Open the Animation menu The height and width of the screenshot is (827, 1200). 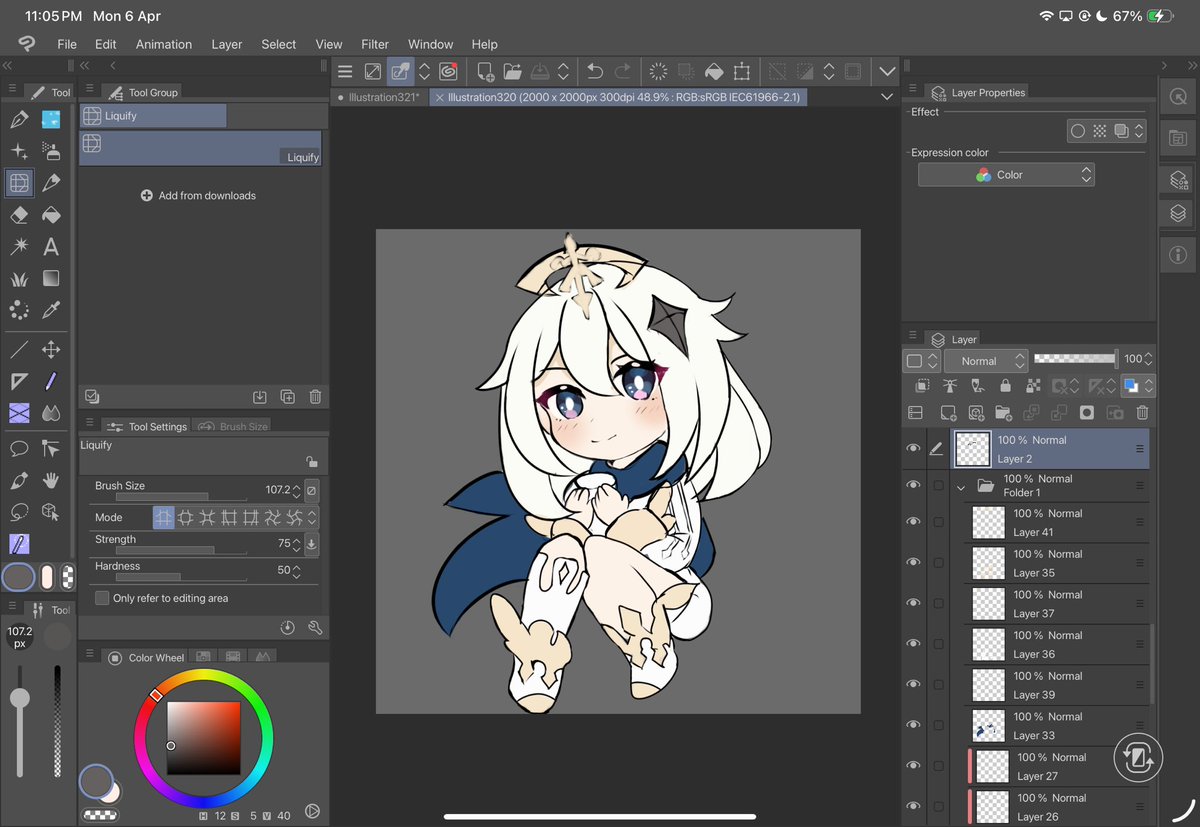coord(164,44)
